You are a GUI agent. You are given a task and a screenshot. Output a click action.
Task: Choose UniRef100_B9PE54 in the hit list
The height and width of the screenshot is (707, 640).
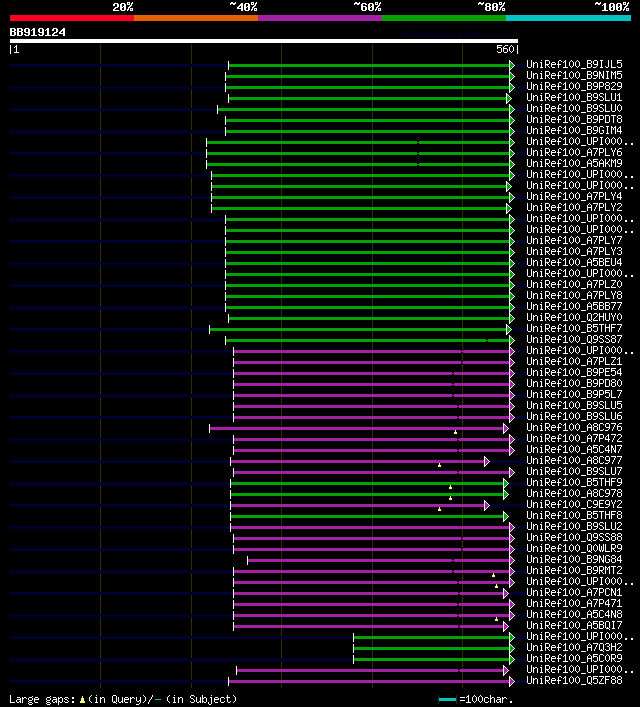[574, 372]
